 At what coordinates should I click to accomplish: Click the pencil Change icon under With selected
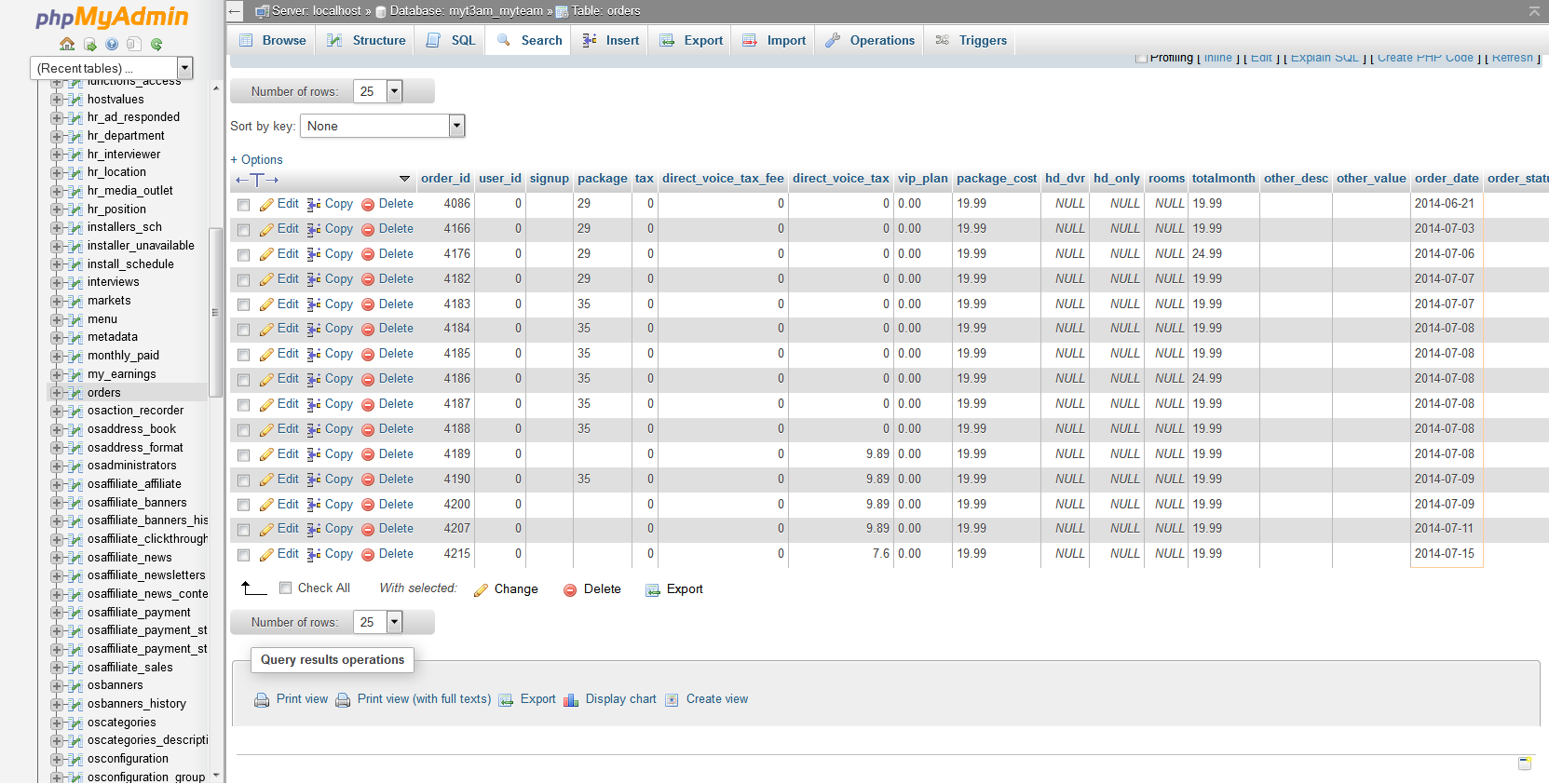click(481, 589)
